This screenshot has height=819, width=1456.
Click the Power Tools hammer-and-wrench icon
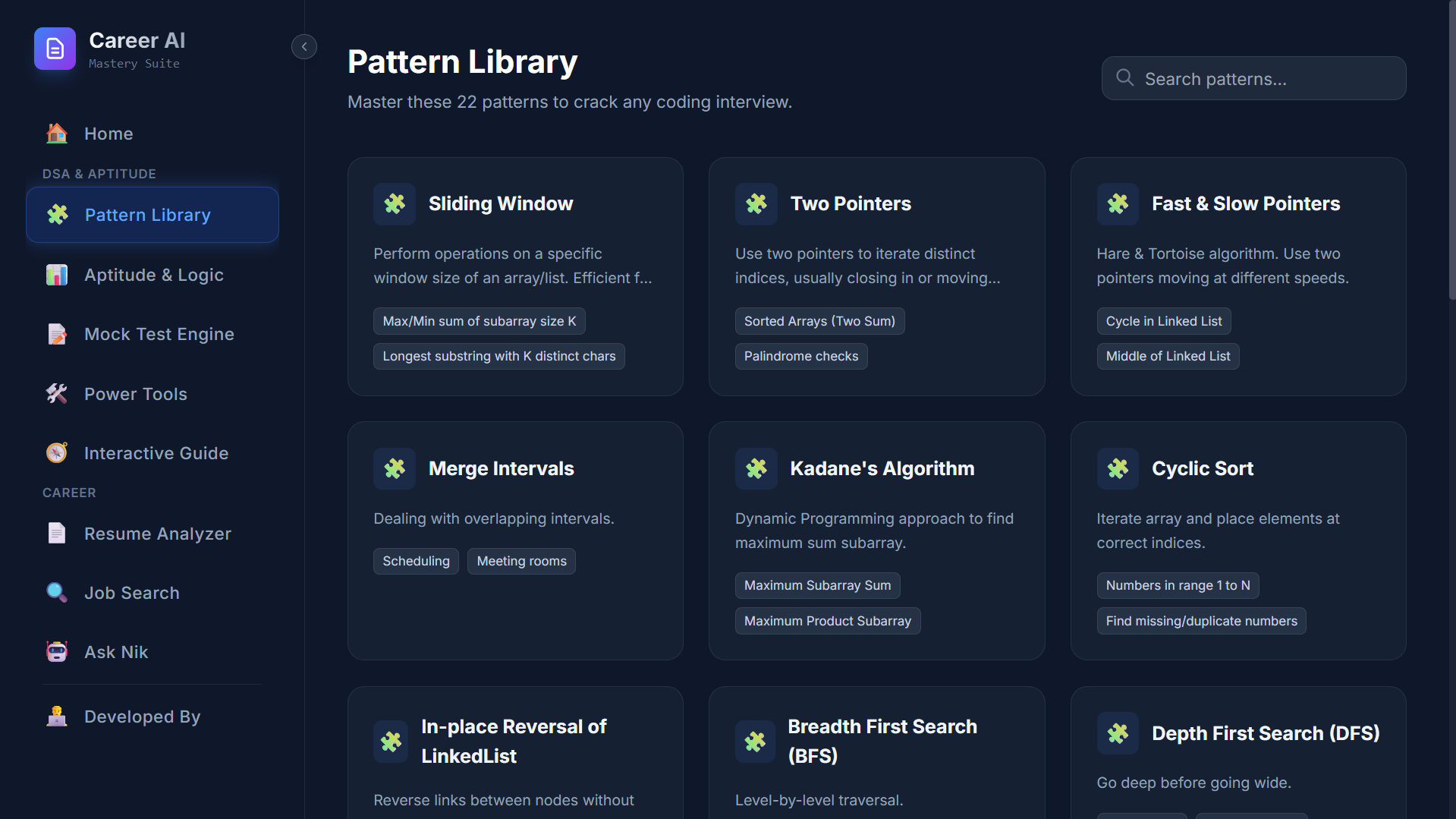coord(56,394)
